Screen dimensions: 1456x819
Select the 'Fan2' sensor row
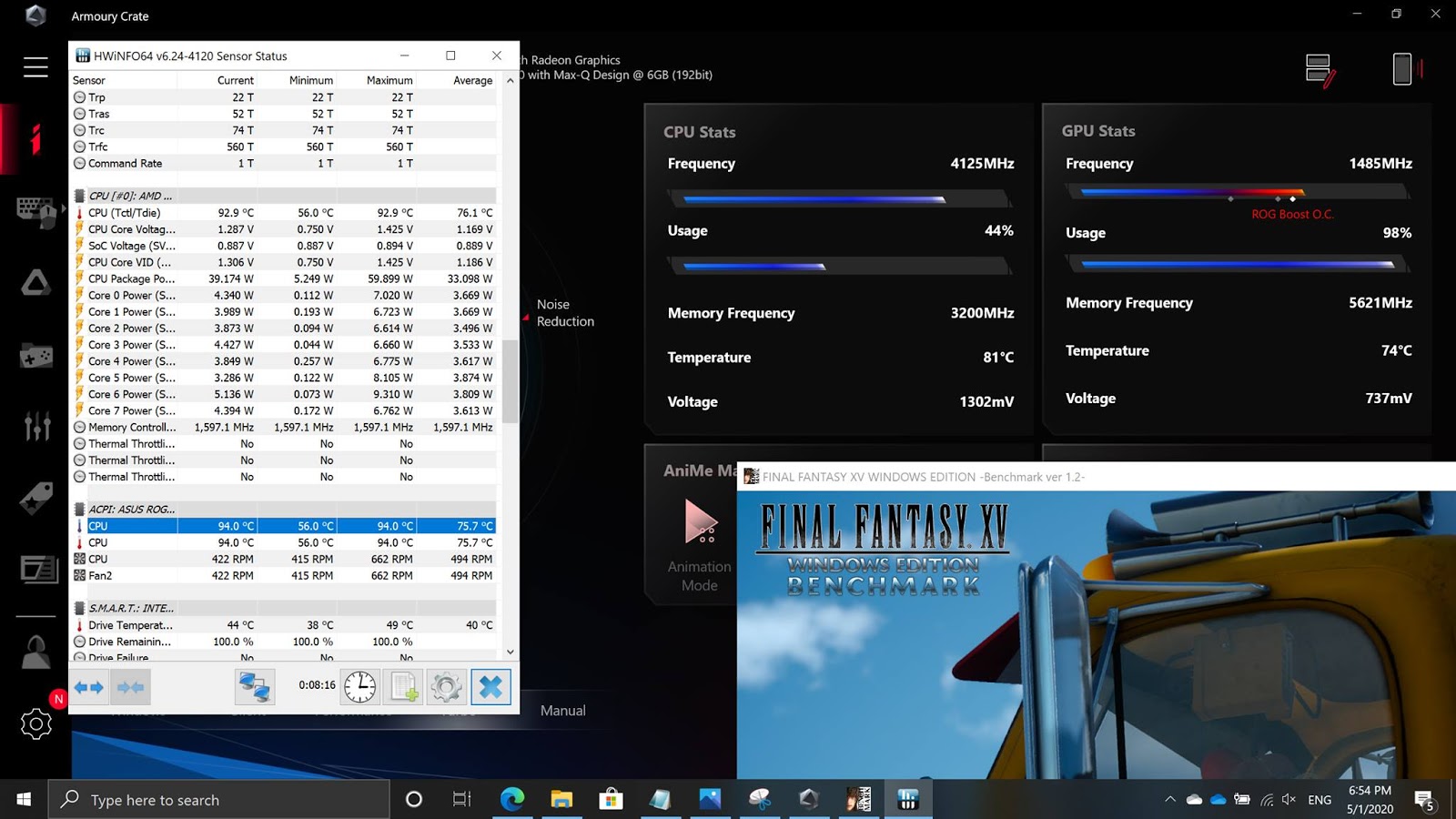(x=283, y=575)
